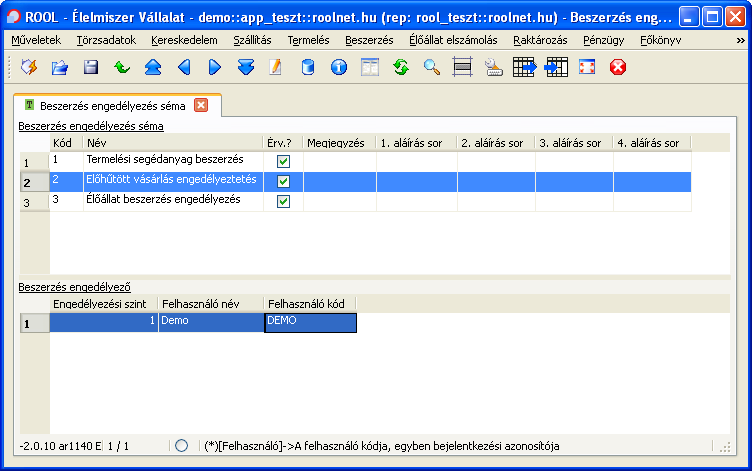Open the Pénzügy menu
Screen dimensions: 754x473
click(603, 40)
